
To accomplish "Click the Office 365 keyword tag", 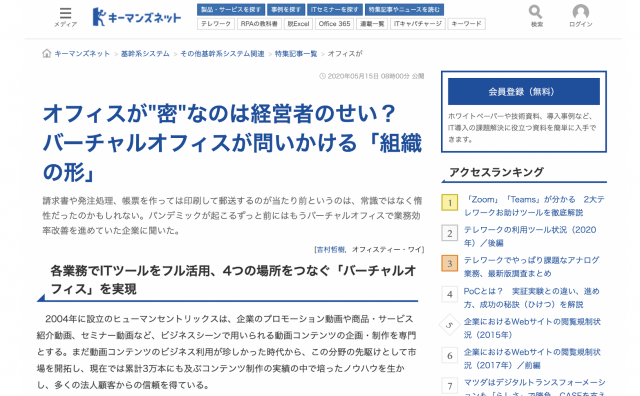I will tap(334, 24).
